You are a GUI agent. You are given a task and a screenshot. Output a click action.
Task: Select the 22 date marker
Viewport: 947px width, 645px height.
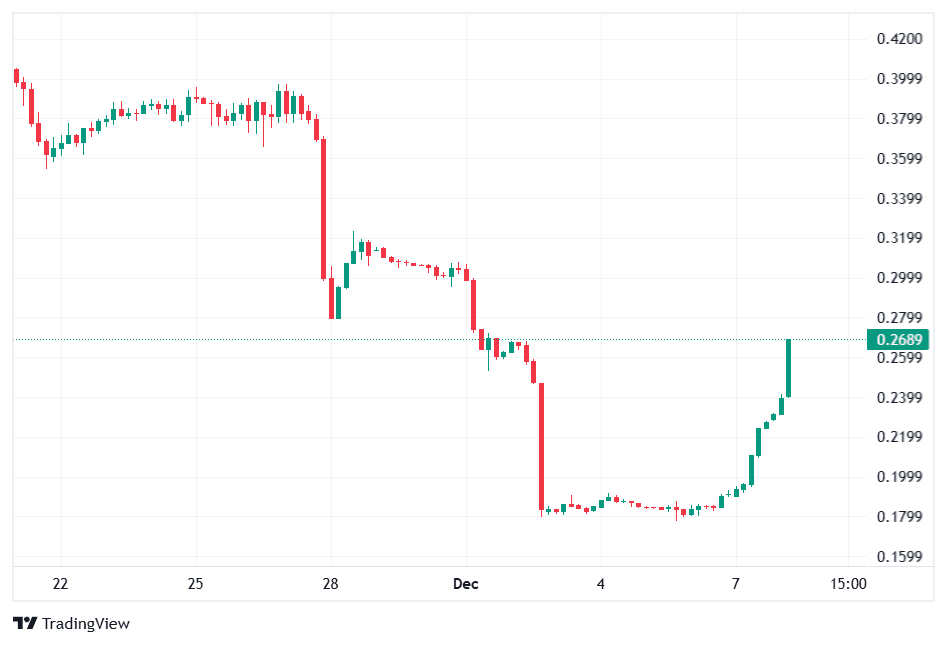pyautogui.click(x=60, y=584)
